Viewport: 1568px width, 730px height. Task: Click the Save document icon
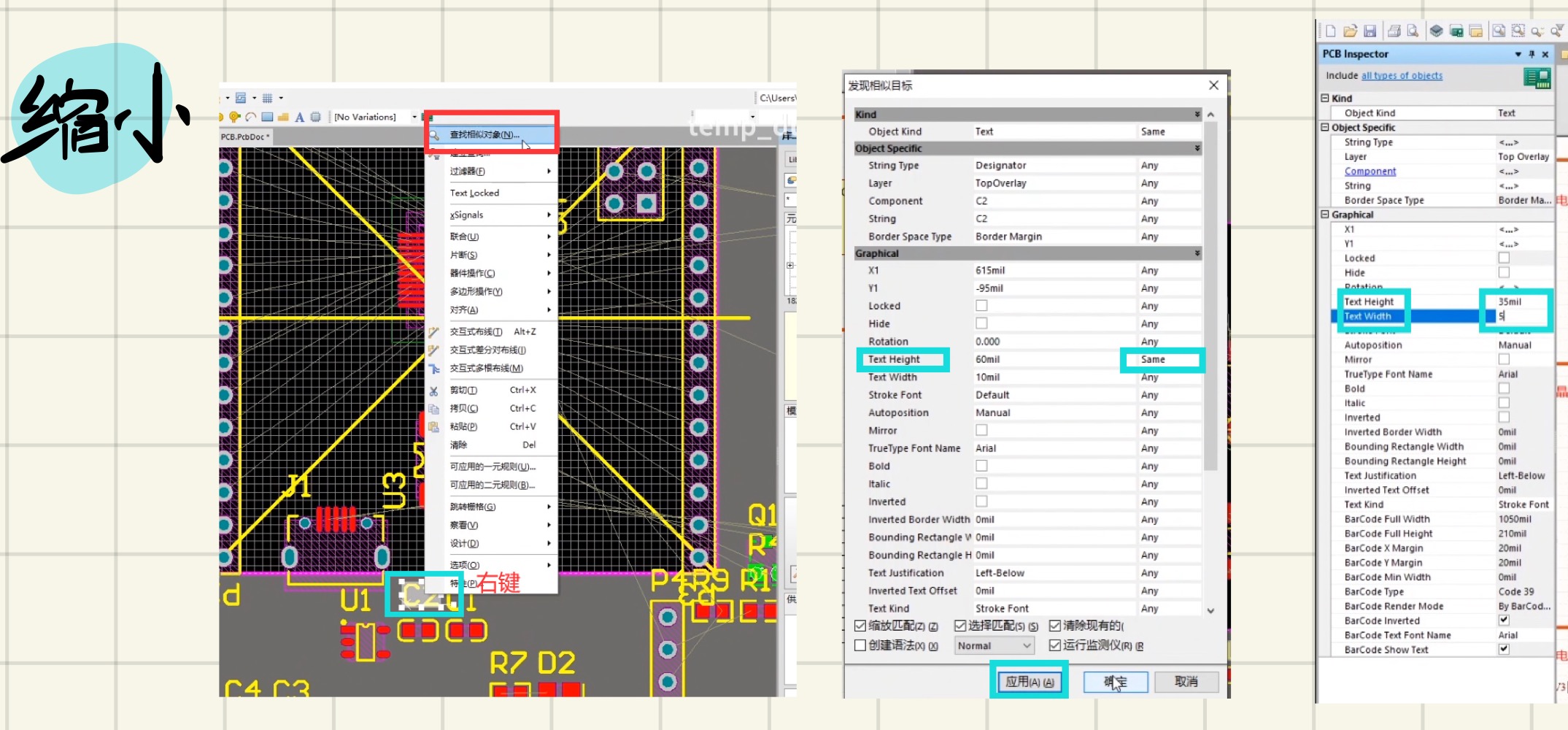click(1370, 30)
